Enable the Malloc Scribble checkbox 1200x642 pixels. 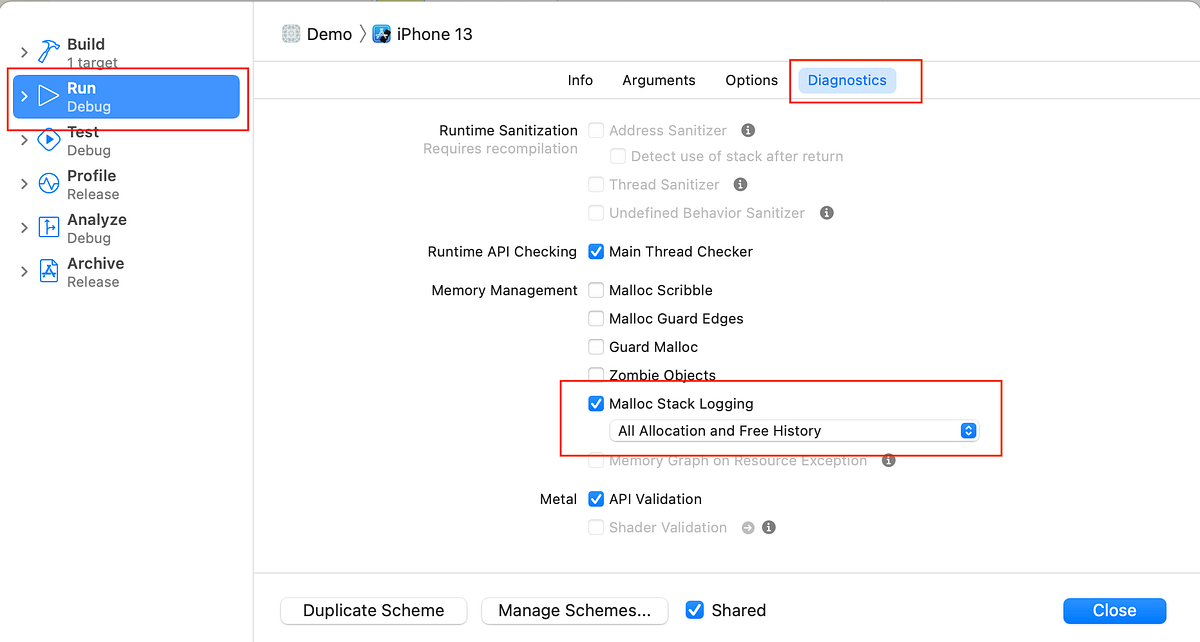(596, 290)
